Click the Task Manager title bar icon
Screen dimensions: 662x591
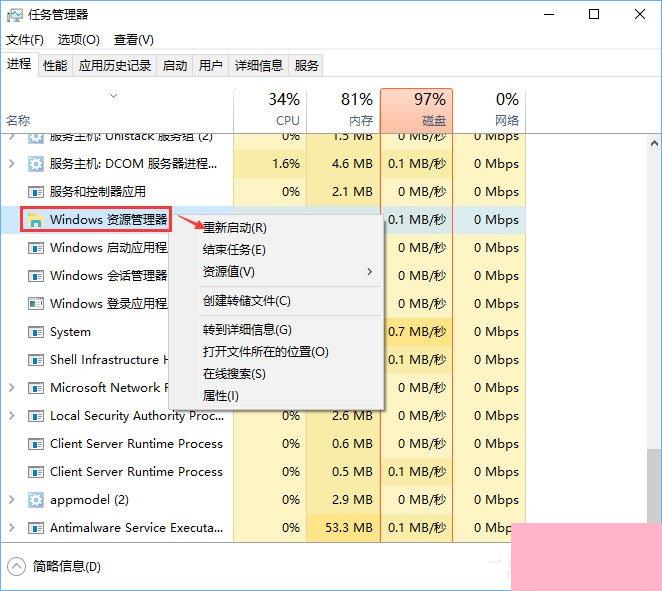coord(14,15)
